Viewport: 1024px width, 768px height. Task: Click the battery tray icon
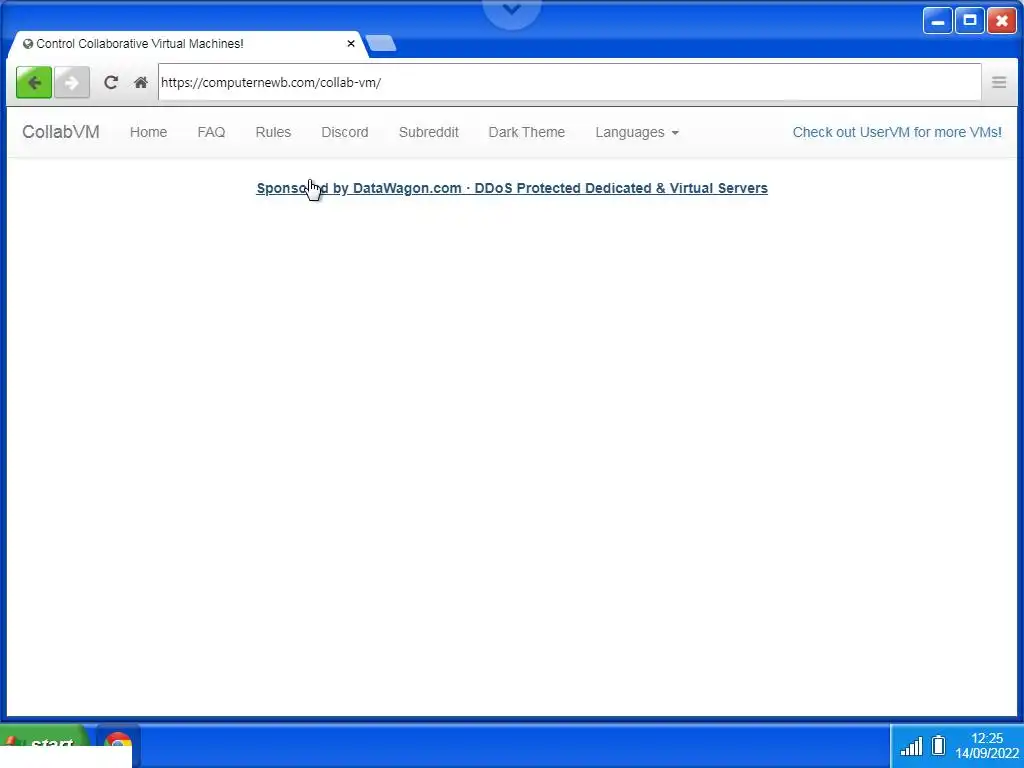(x=938, y=745)
